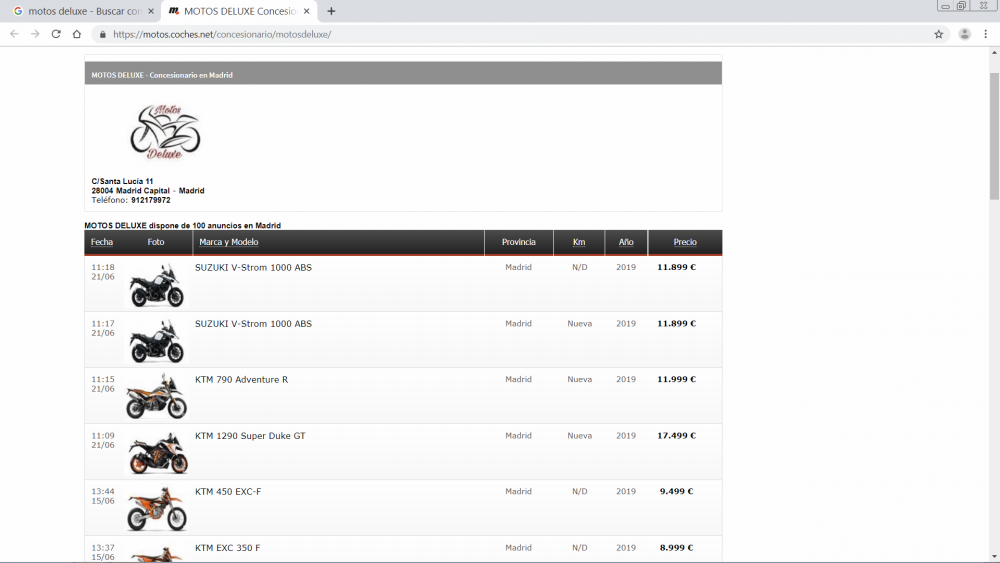Open the KTM 790 Adventure R listing
Viewport: 1000px width, 563px height.
[x=241, y=380]
